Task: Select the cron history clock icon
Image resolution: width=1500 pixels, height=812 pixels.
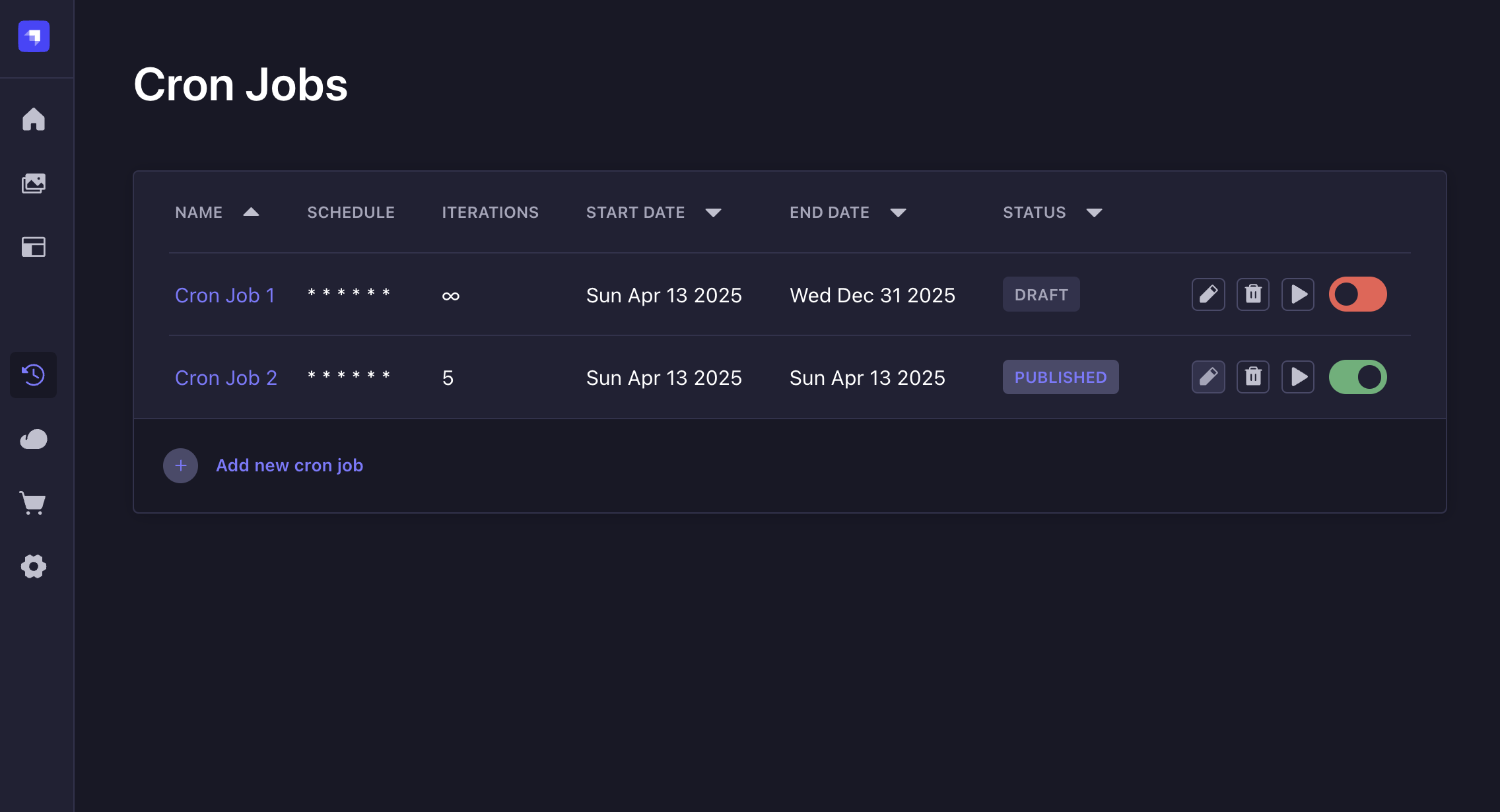Action: pyautogui.click(x=34, y=375)
